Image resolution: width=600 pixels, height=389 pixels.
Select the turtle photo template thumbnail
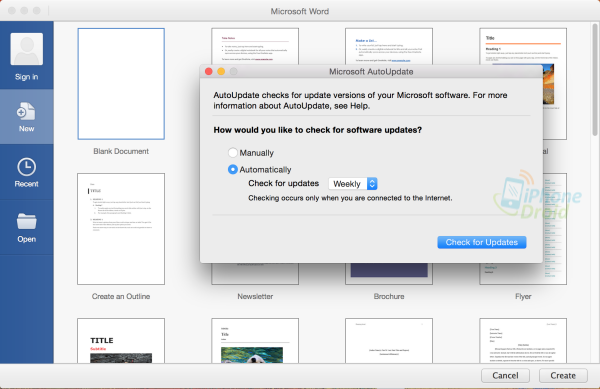click(255, 340)
